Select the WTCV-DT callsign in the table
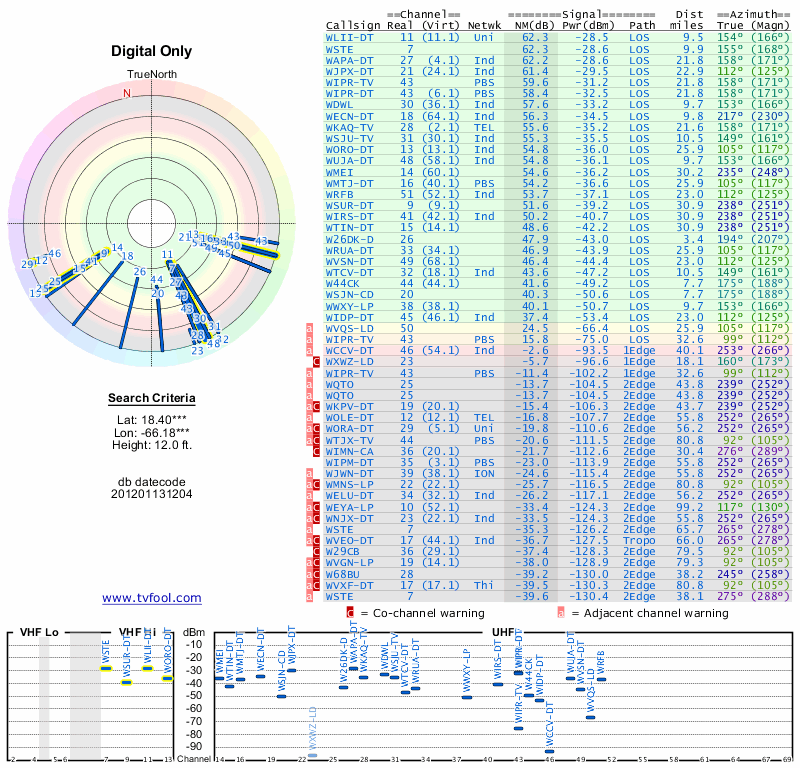Viewport: 800px width, 768px height. (x=349, y=272)
